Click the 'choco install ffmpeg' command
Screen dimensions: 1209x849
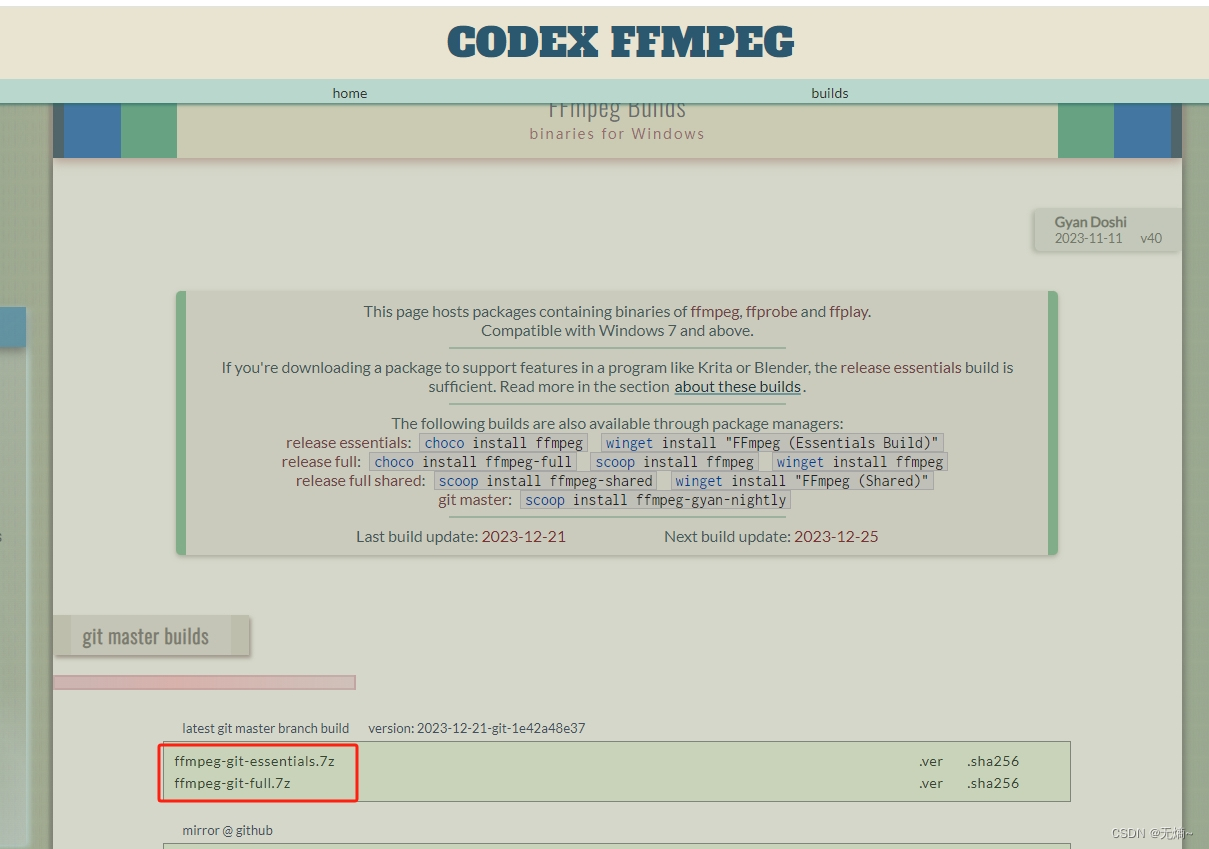pyautogui.click(x=504, y=443)
